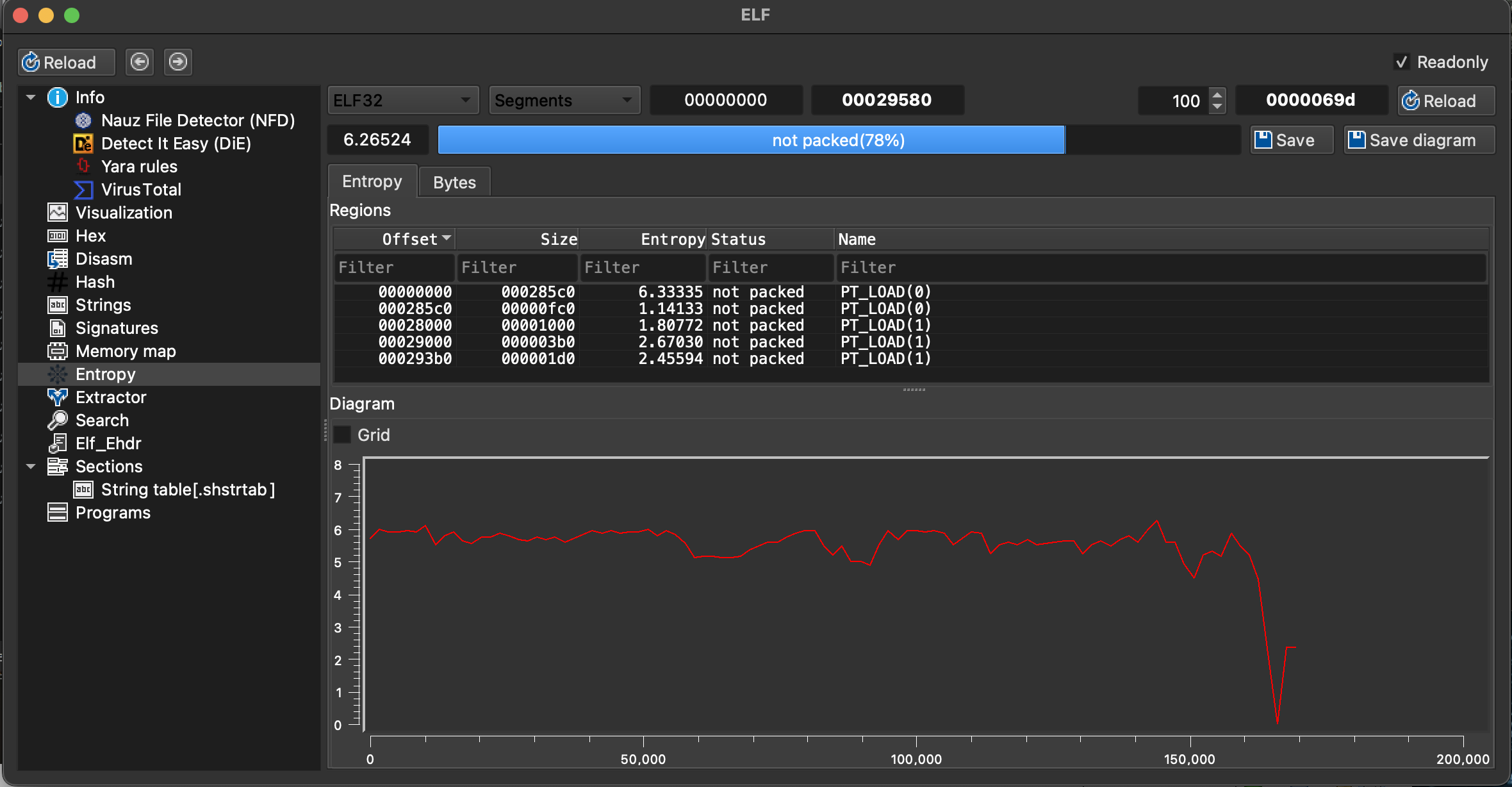Click the Offset filter field
The height and width of the screenshot is (787, 1512).
pos(394,267)
